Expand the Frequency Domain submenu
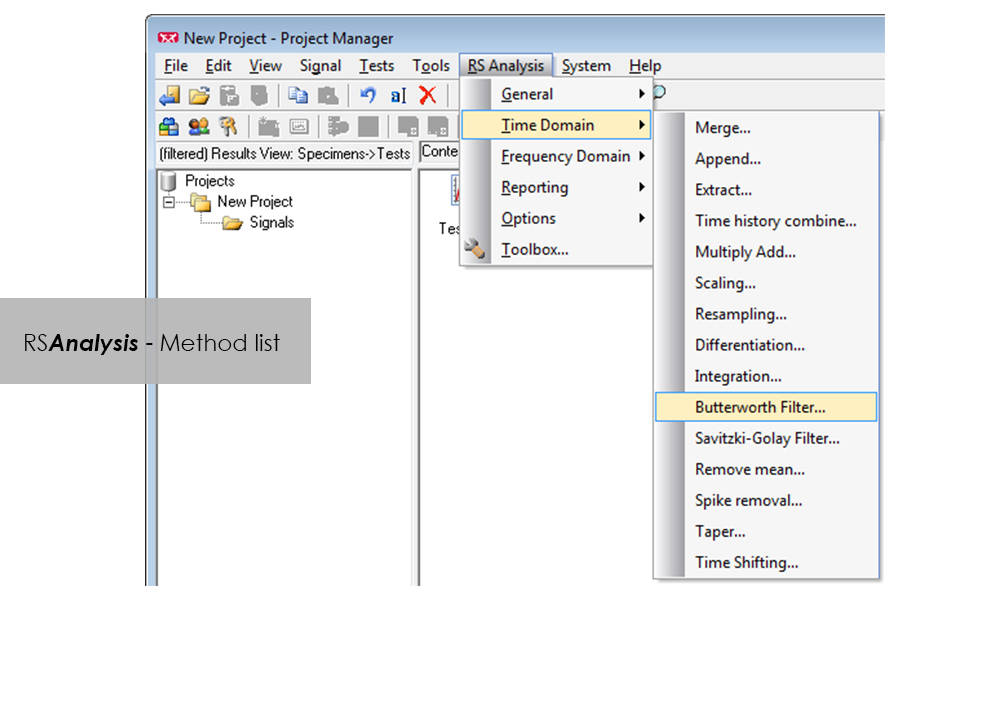Screen dimensions: 1000x709 (x=565, y=156)
